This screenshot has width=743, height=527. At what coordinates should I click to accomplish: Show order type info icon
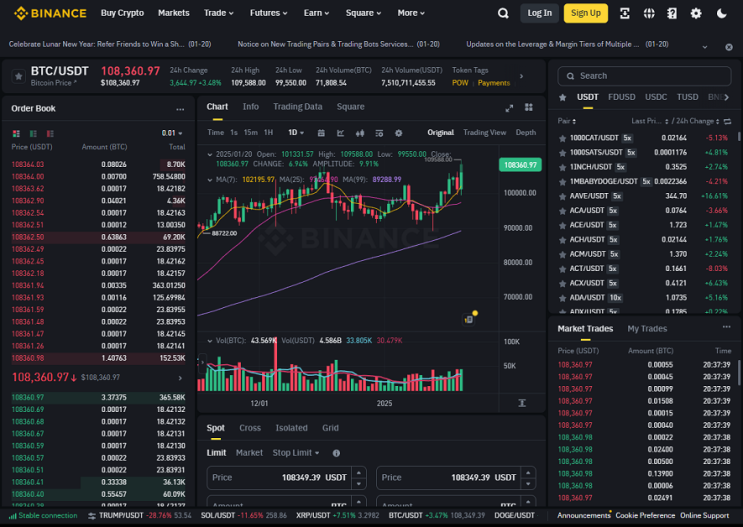tap(336, 454)
